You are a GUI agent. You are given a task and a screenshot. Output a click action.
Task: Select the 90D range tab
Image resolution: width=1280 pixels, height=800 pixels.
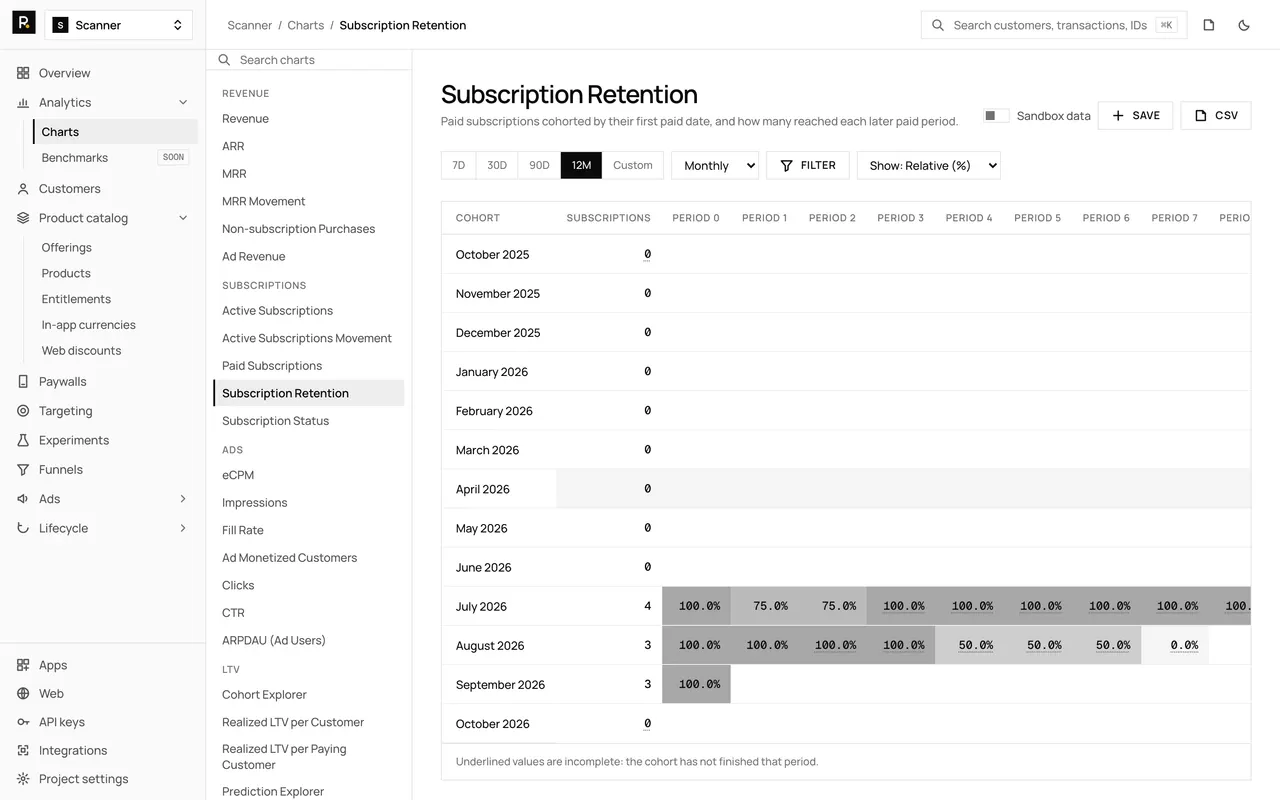point(539,165)
